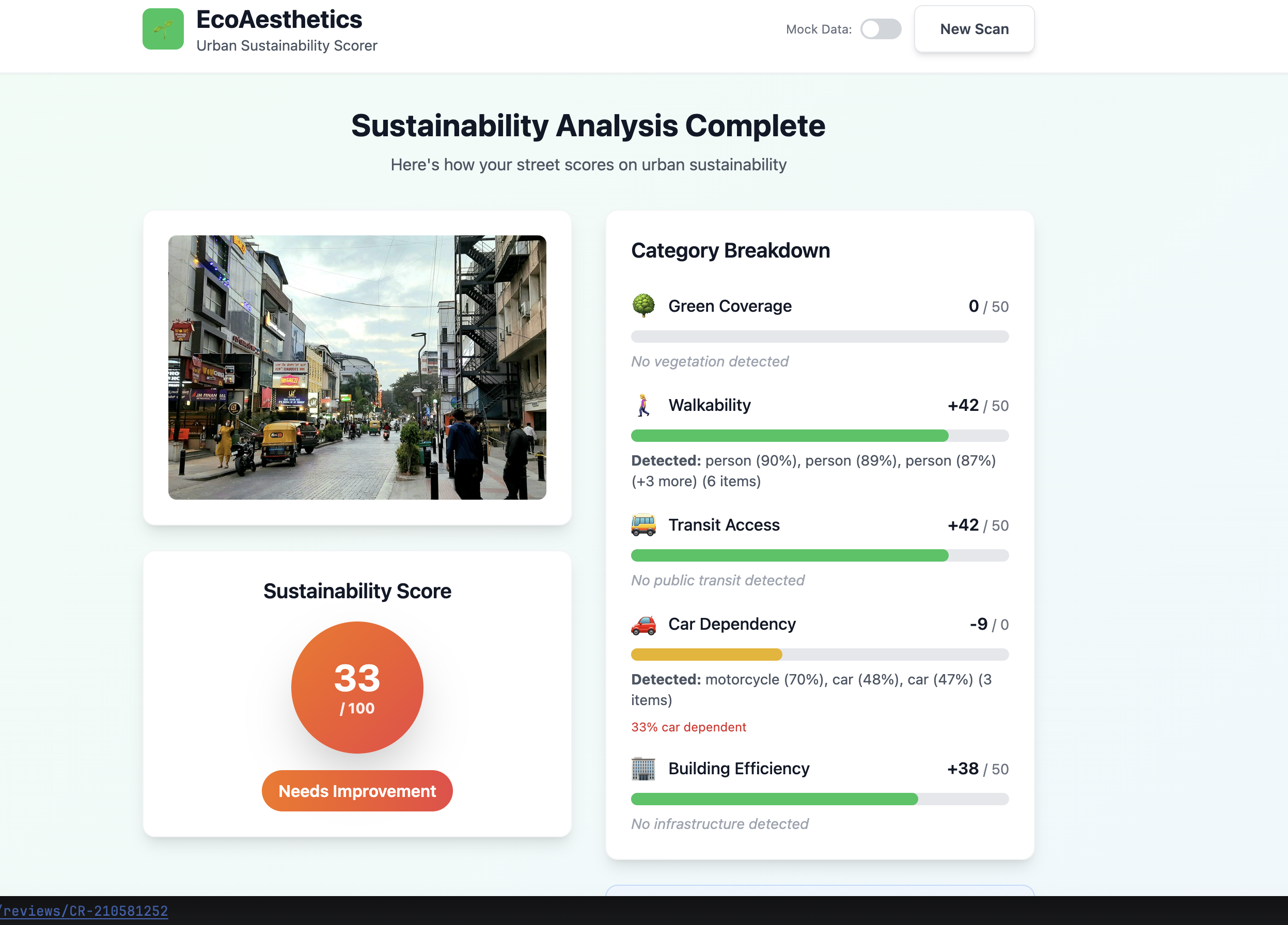Click the Category Breakdown heading
1288x925 pixels.
click(730, 250)
